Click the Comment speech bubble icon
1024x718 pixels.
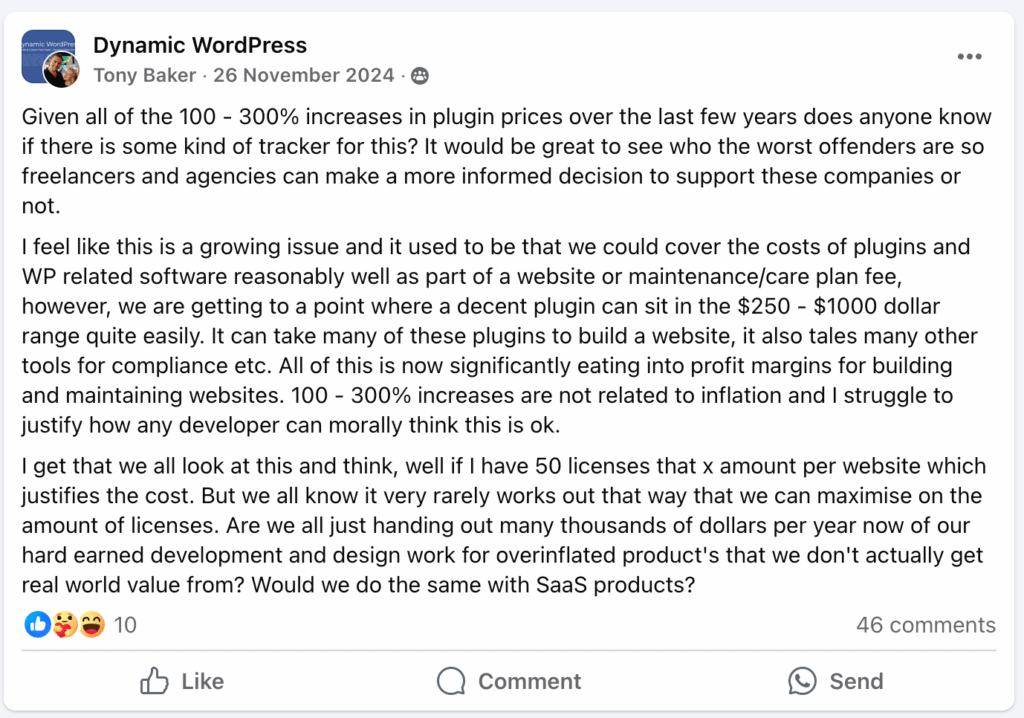tap(450, 681)
